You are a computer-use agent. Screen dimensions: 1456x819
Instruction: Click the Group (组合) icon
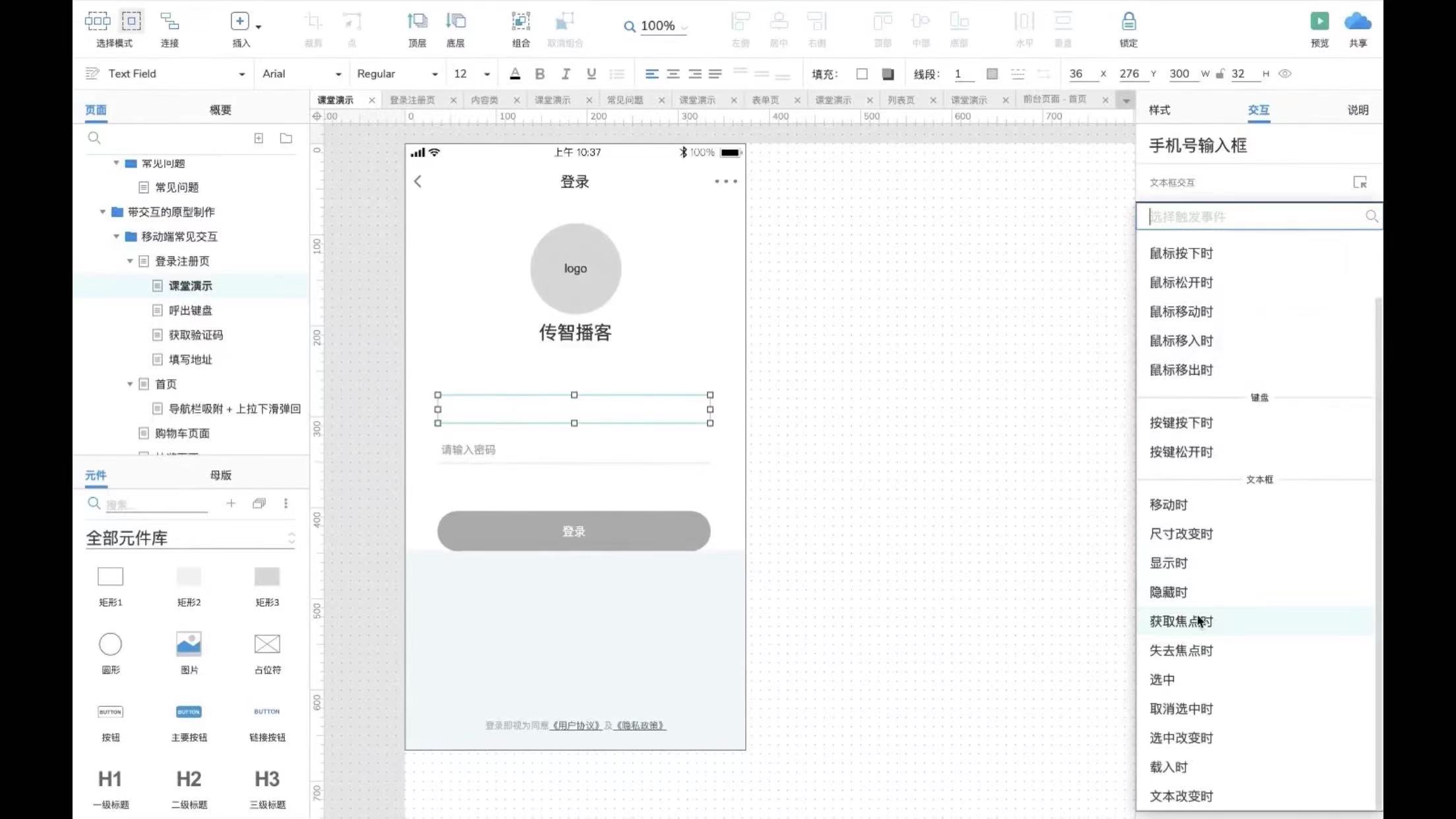[520, 22]
